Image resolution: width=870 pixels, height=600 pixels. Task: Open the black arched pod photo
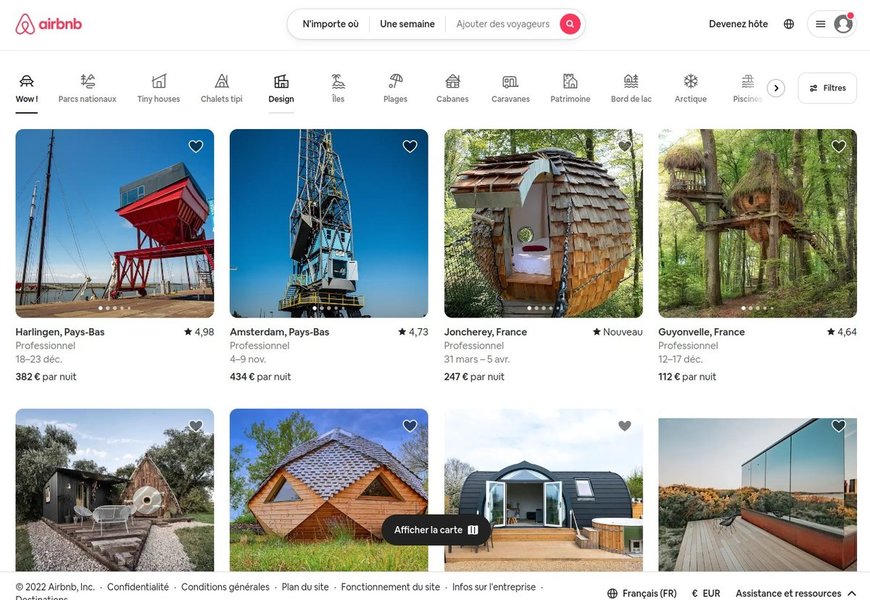[543, 490]
